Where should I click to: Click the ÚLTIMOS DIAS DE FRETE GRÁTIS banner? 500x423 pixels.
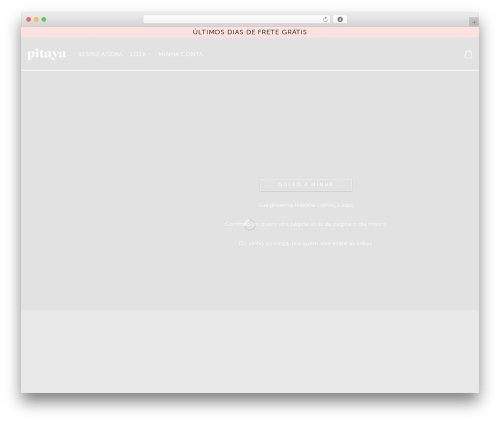(250, 32)
